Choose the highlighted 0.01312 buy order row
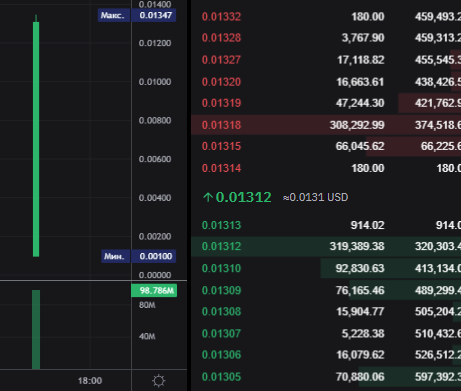461x391 pixels. click(326, 246)
